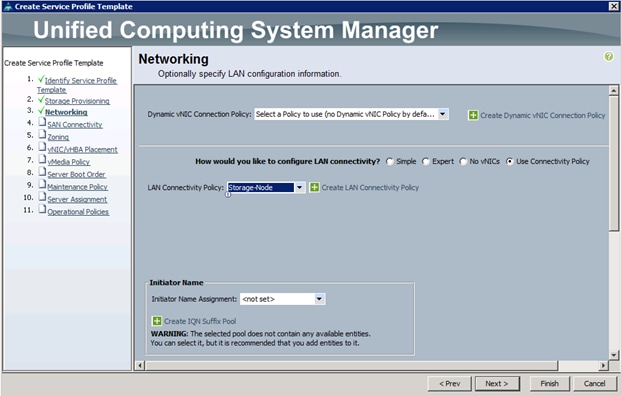This screenshot has width=622, height=396.
Task: Jump to the Zoning step
Action: (x=58, y=137)
